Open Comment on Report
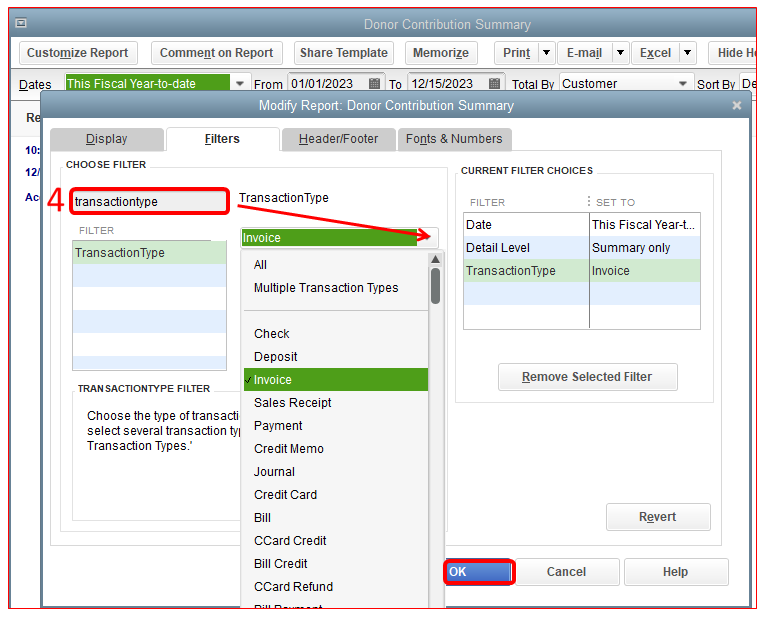 tap(216, 53)
